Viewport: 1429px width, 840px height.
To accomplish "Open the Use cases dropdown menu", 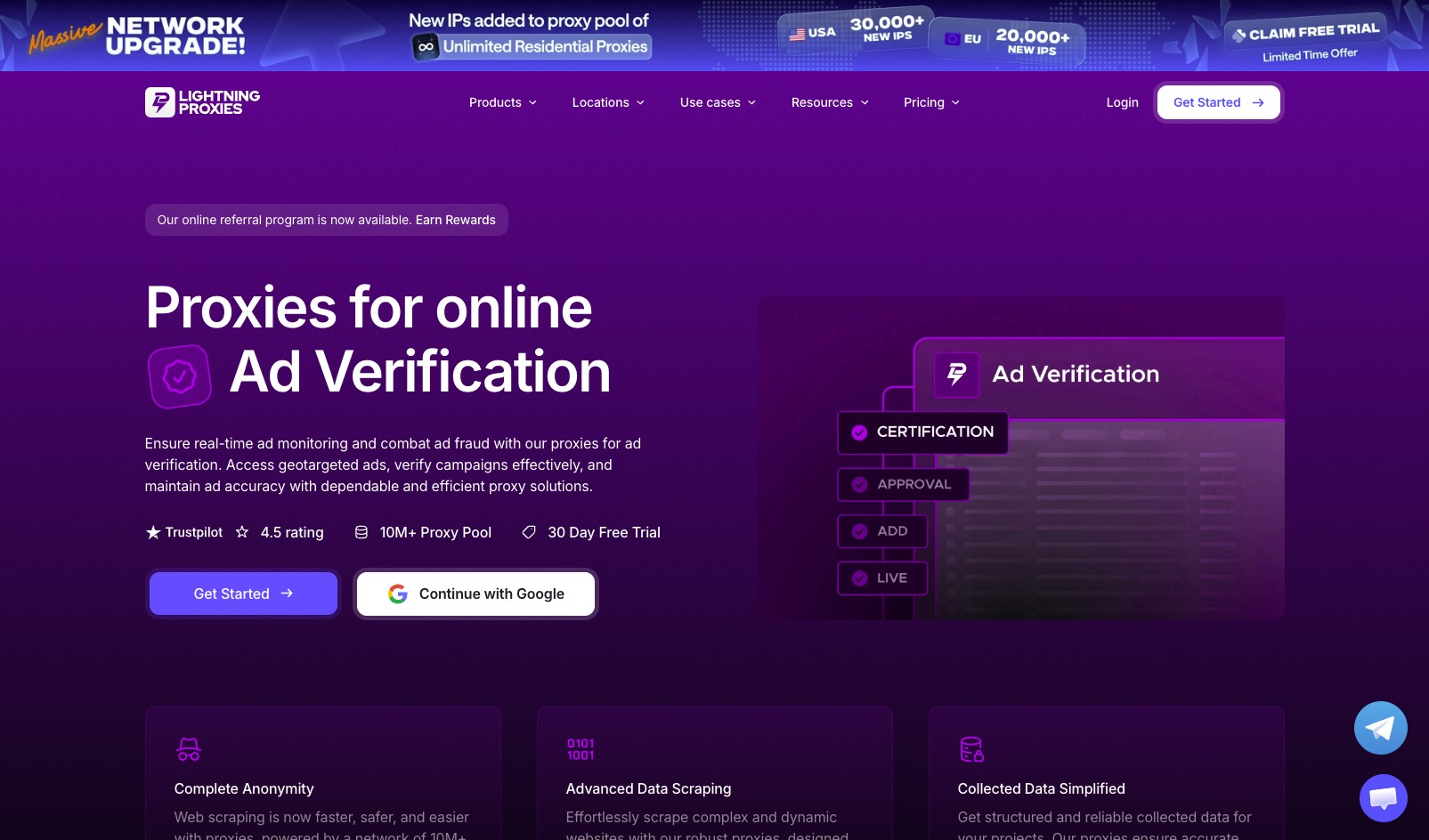I will point(718,102).
